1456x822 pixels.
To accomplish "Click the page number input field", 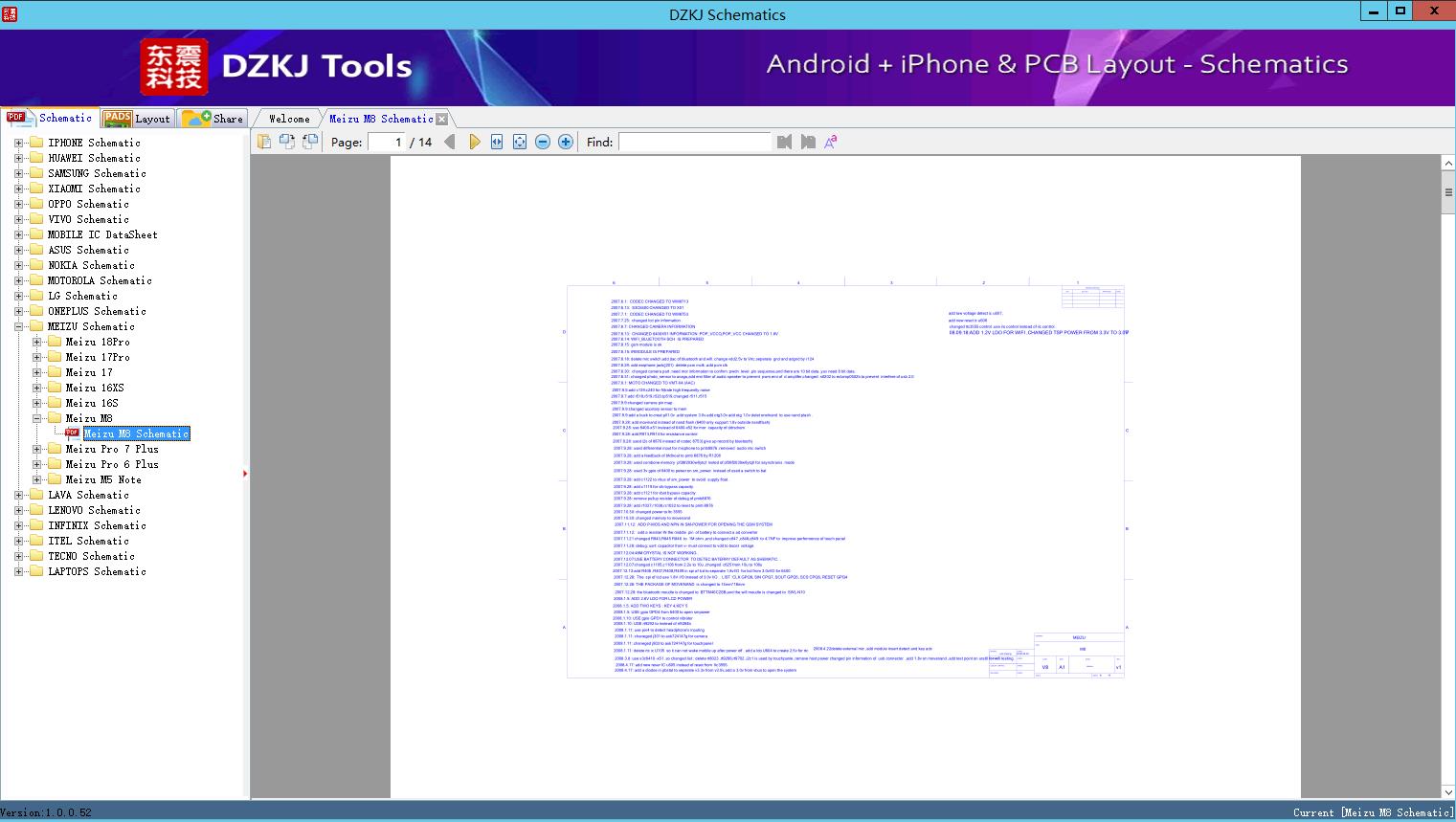I will click(386, 142).
